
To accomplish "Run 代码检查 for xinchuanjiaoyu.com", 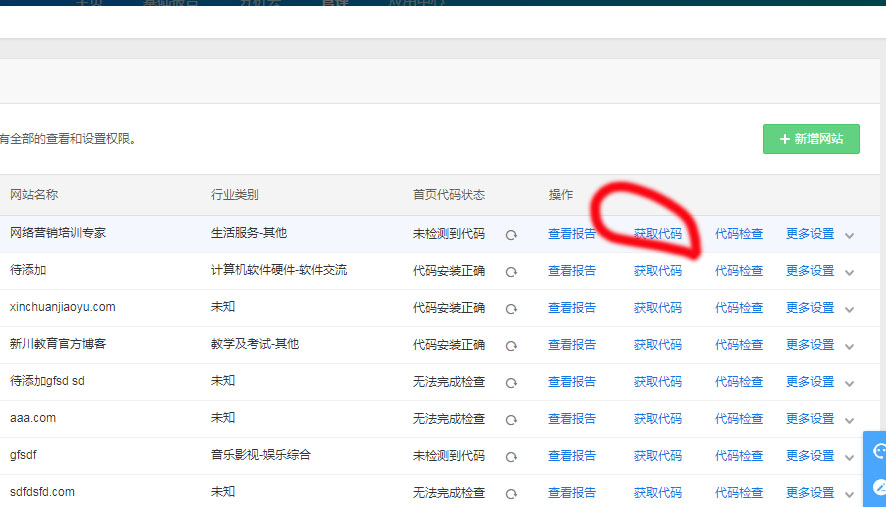I will pyautogui.click(x=739, y=308).
